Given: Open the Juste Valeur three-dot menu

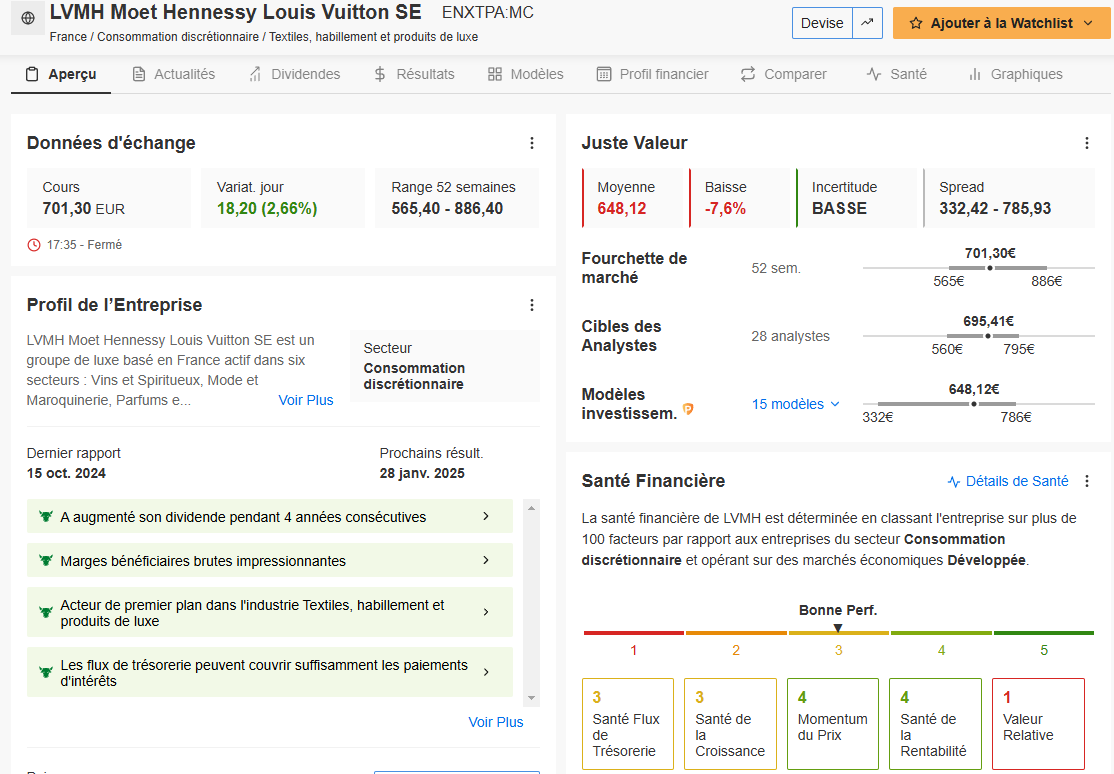Looking at the screenshot, I should (1086, 143).
